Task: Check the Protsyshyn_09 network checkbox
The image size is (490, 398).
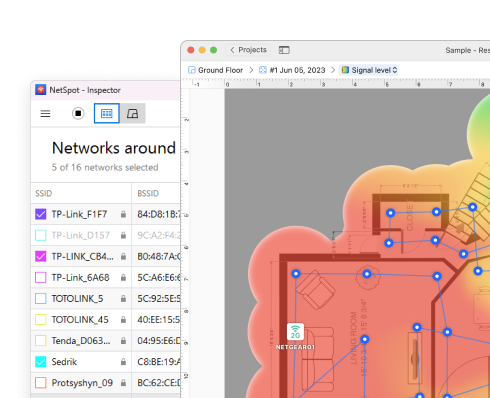Action: tap(41, 383)
